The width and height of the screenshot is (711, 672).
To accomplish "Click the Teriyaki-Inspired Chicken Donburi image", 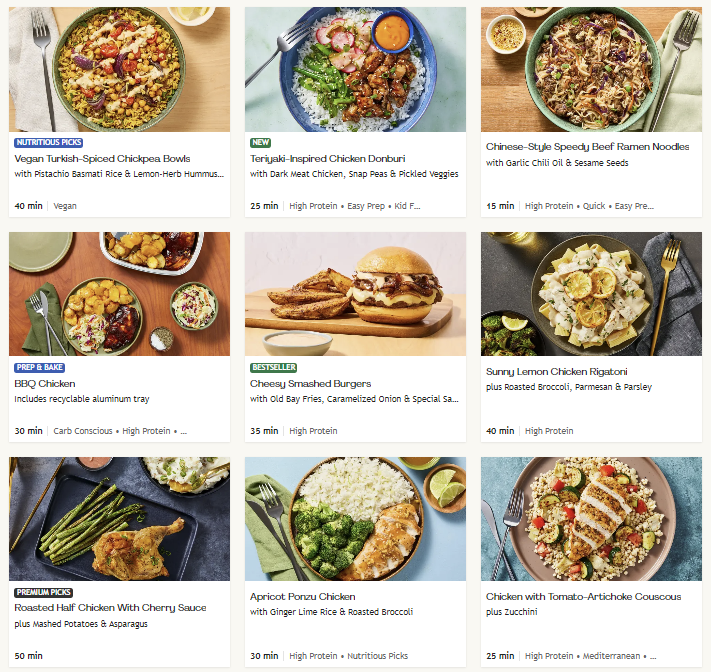I will (355, 69).
